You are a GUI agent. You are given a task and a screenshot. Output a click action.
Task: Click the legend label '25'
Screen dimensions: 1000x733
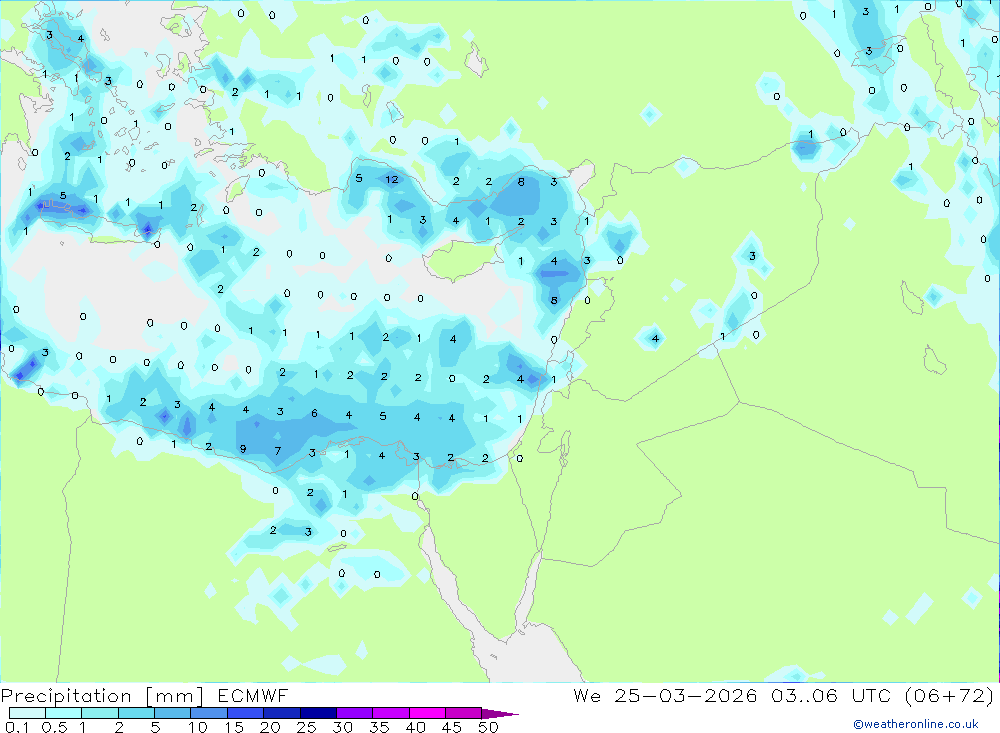[x=307, y=727]
